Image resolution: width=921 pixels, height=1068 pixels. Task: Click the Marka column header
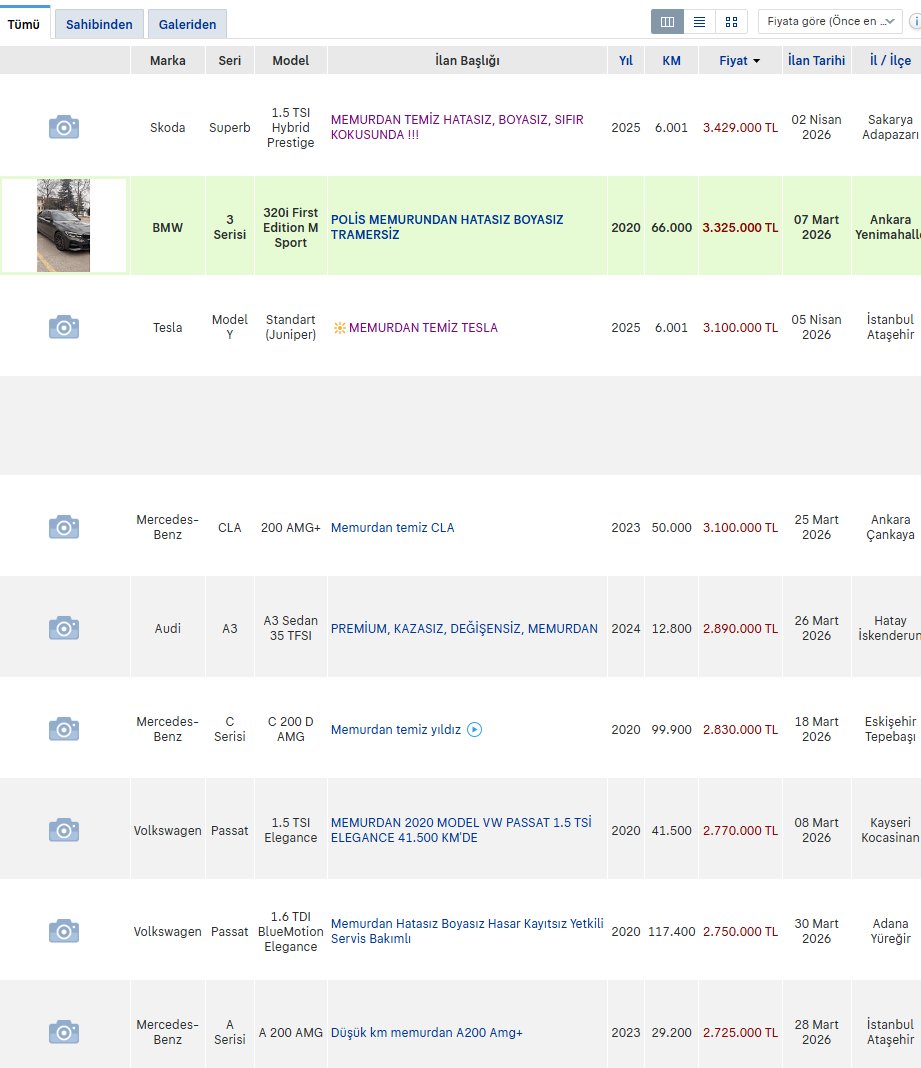pos(168,61)
